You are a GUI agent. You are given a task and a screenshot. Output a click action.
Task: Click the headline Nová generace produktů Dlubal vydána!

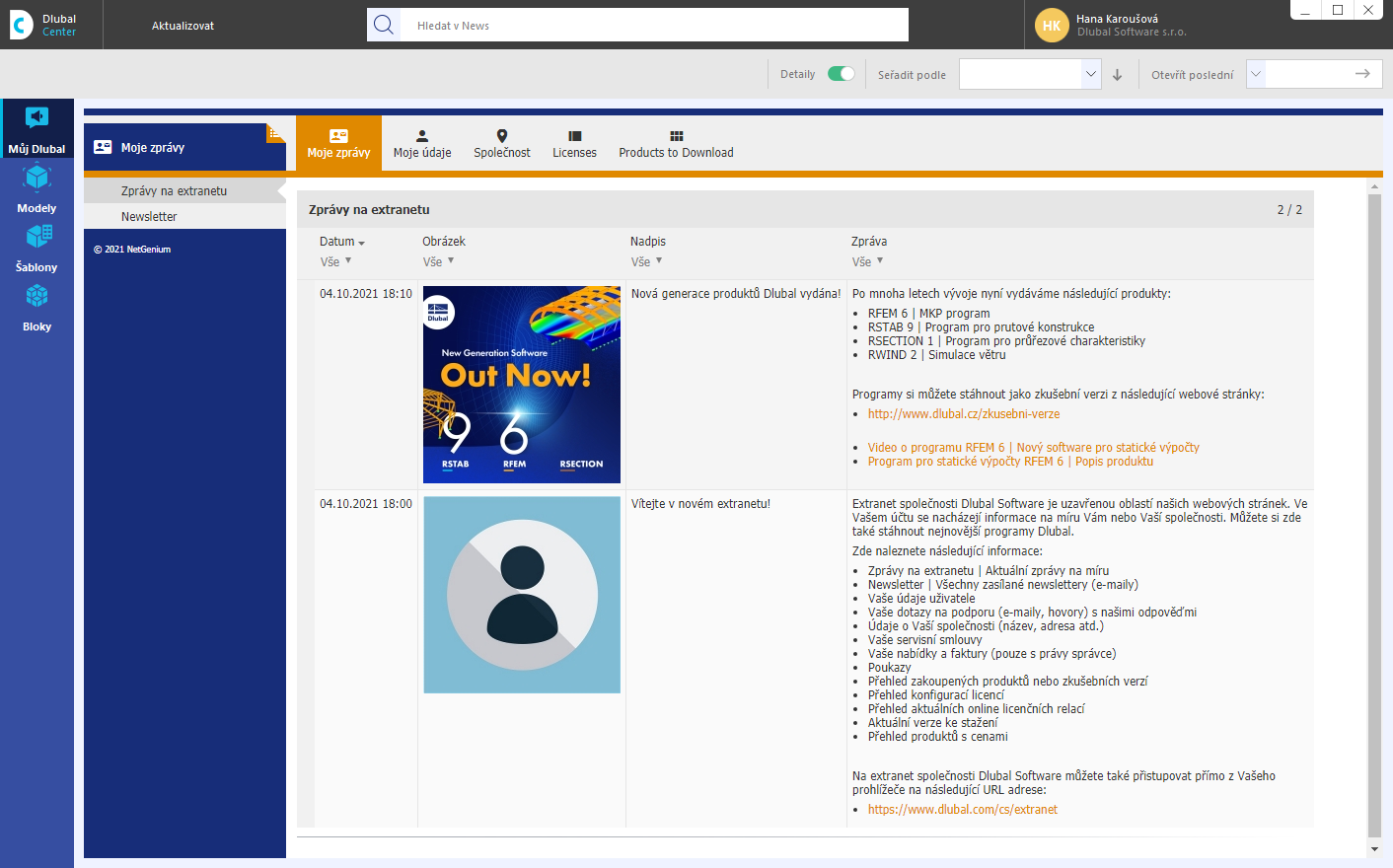[x=736, y=294]
